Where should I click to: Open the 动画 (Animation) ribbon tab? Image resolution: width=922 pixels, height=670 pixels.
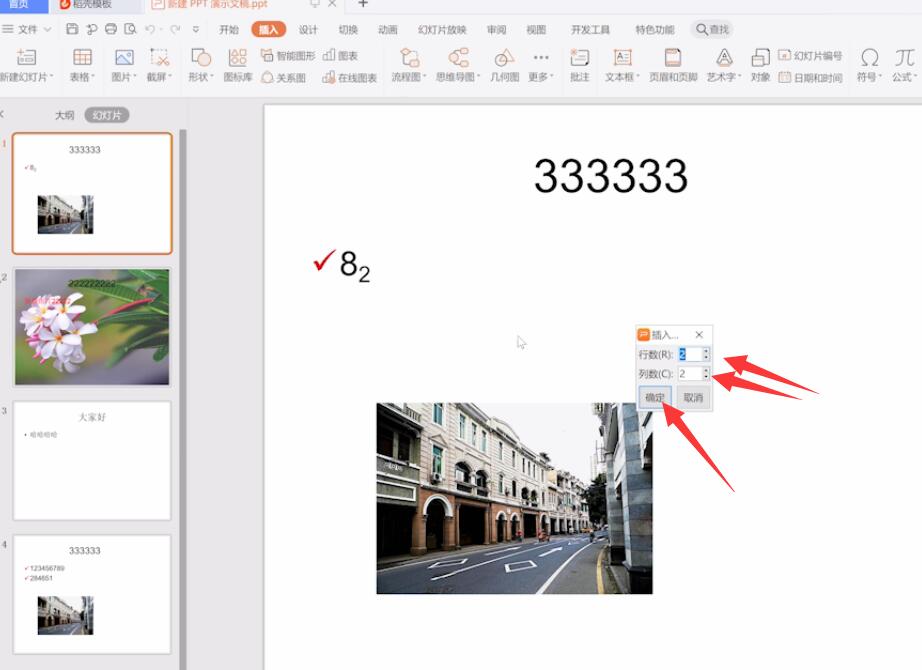click(x=388, y=30)
